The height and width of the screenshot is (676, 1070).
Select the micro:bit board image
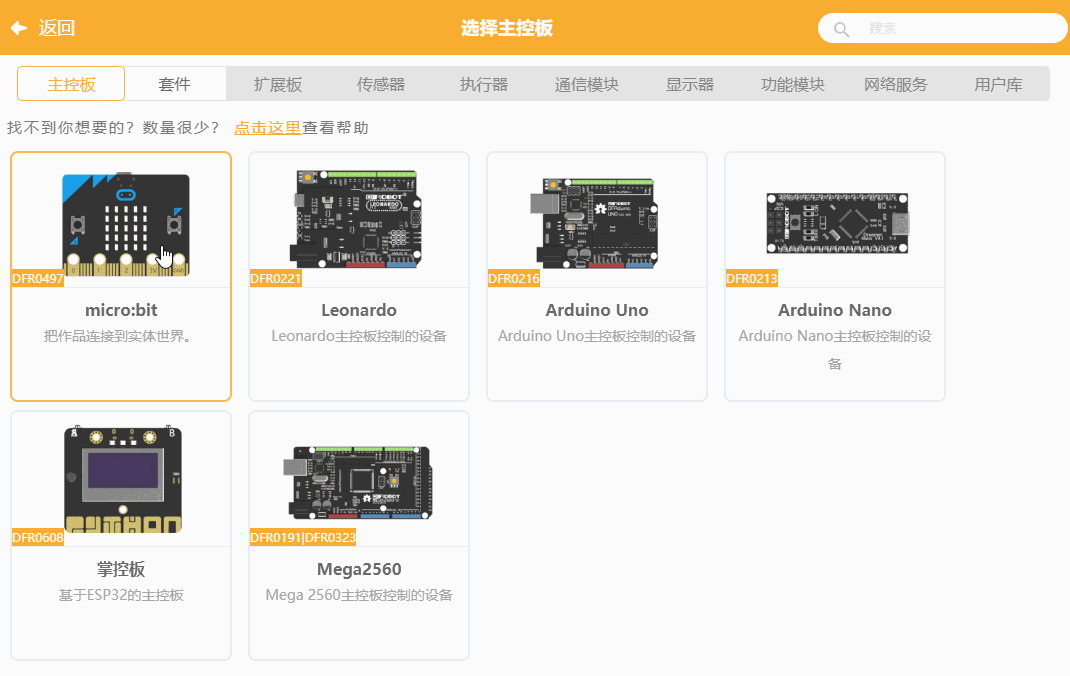(x=126, y=224)
